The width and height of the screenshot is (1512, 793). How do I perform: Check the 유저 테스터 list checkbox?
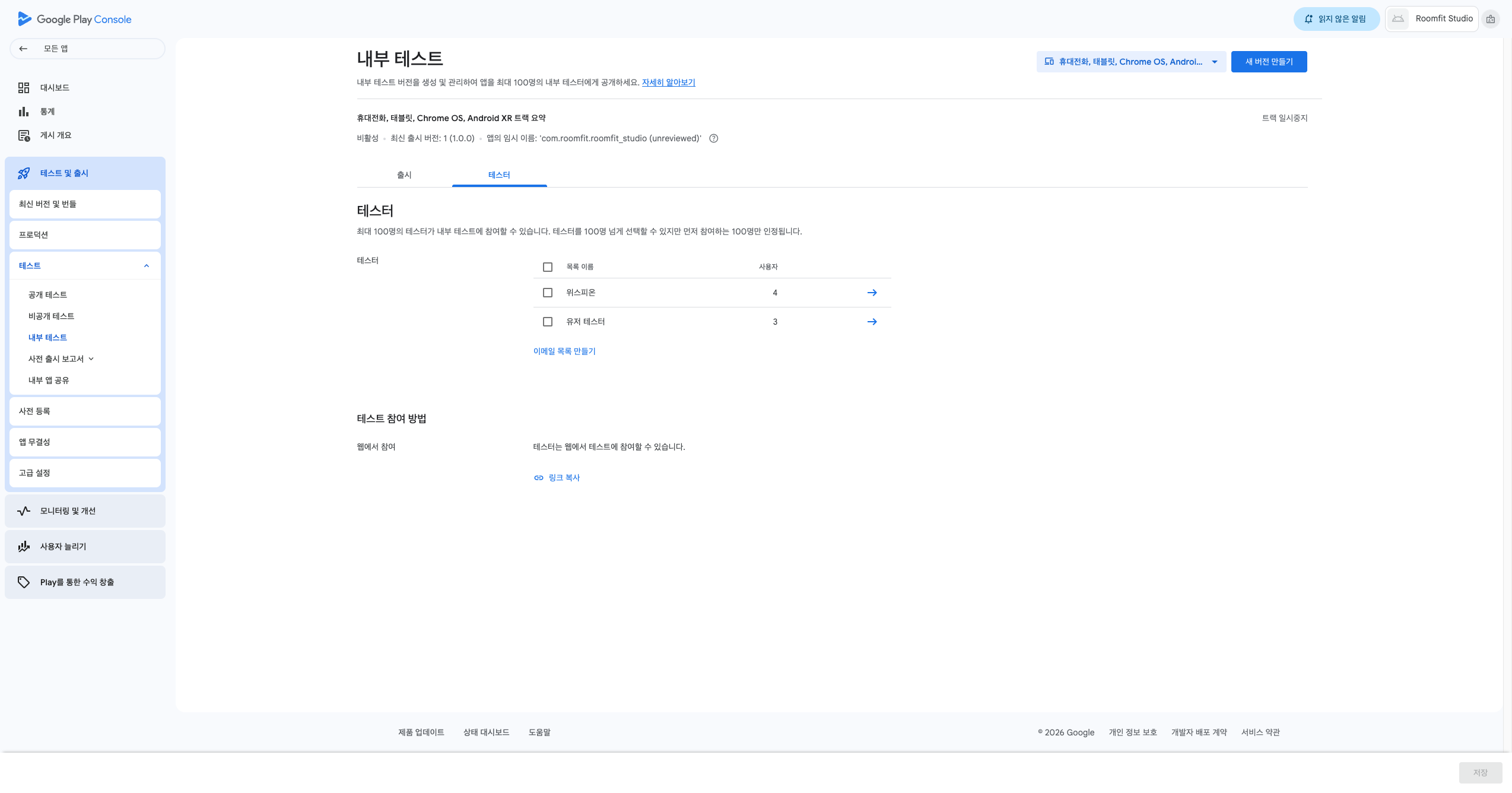(x=548, y=322)
